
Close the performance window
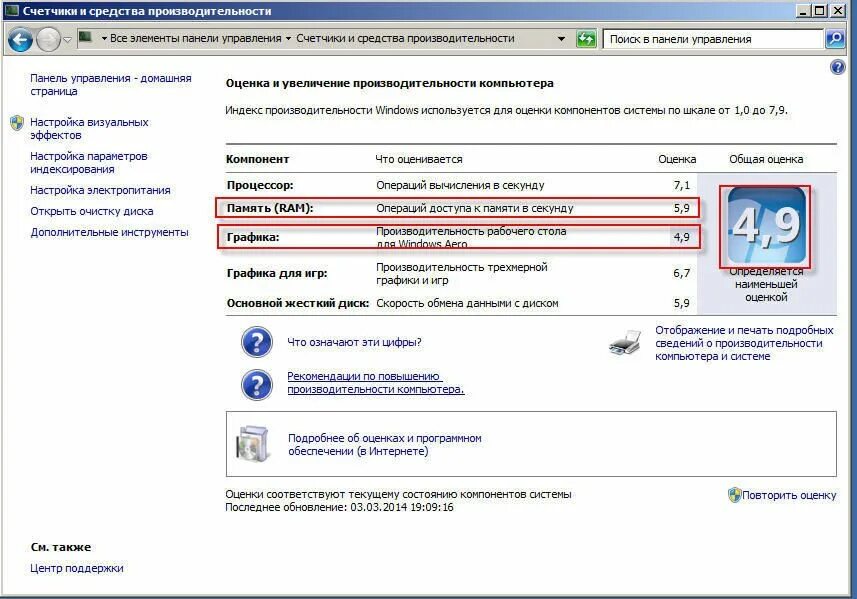[x=837, y=10]
